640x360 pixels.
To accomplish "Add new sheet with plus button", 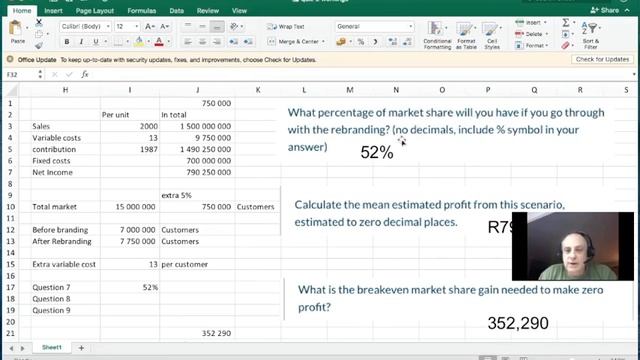I will coord(81,348).
